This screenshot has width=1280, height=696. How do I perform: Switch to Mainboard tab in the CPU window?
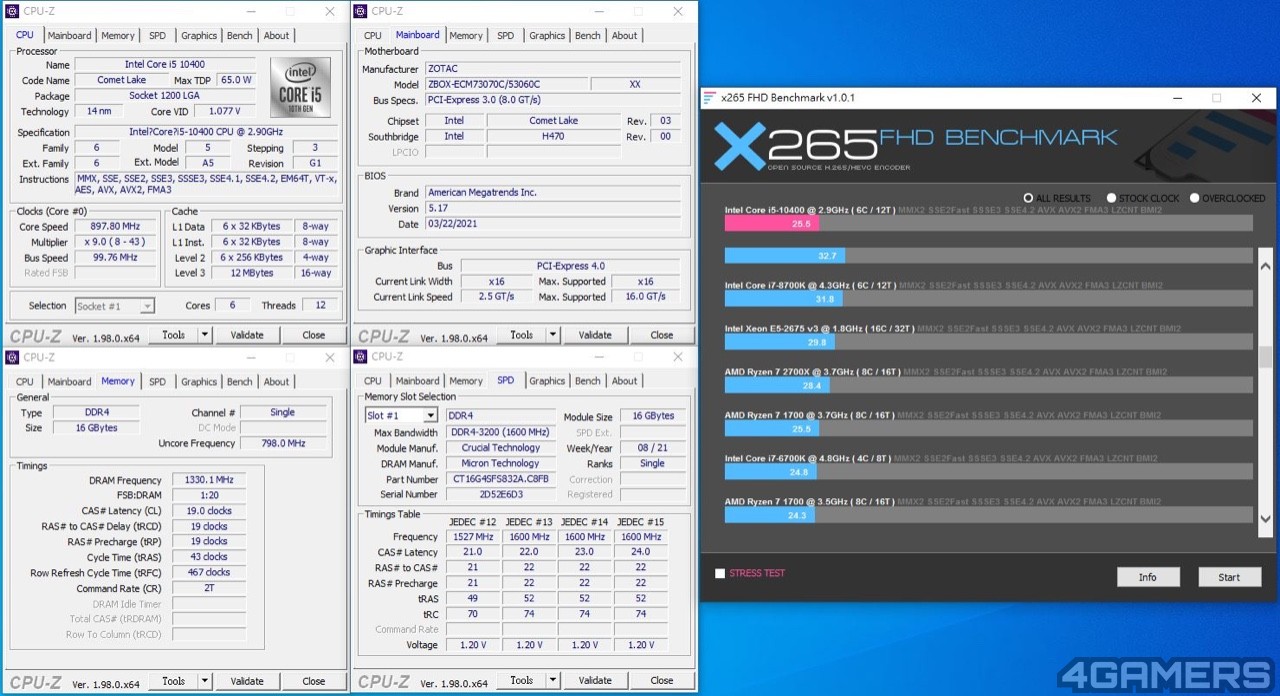pyautogui.click(x=69, y=35)
